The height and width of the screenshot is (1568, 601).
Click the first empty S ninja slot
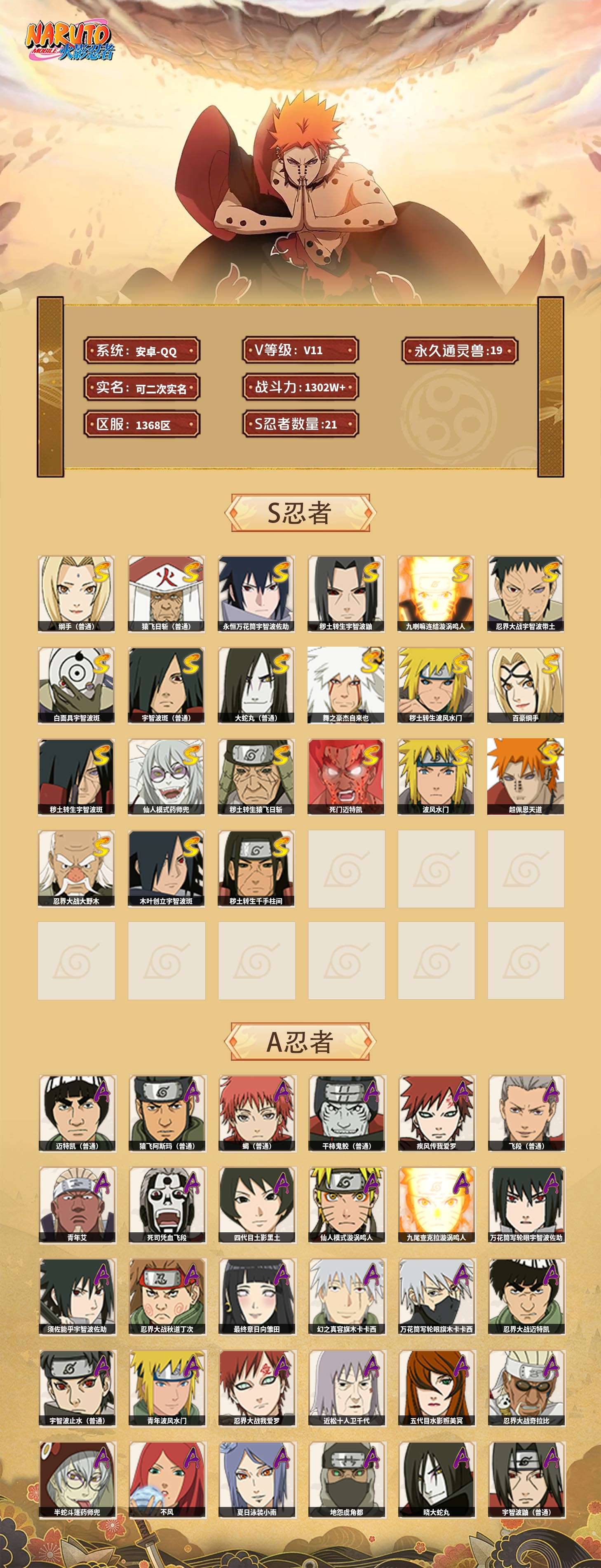(346, 869)
